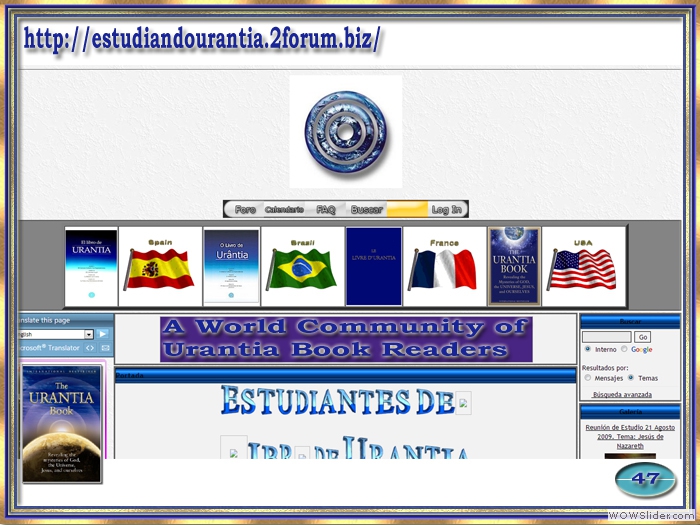Open O Livro de Urântia cover
The image size is (700, 525).
click(x=231, y=267)
